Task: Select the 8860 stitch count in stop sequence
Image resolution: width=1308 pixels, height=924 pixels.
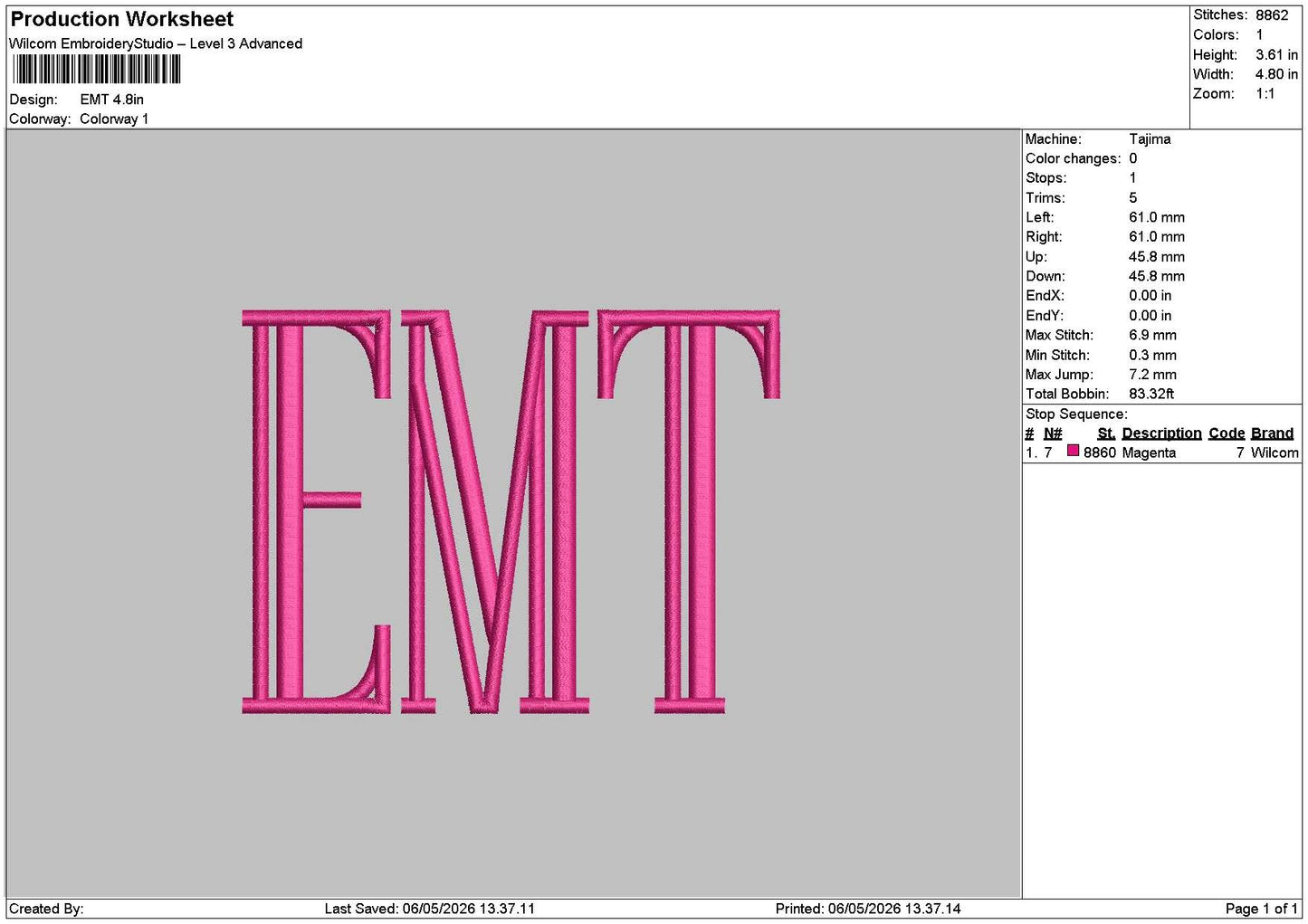Action: tap(1100, 453)
